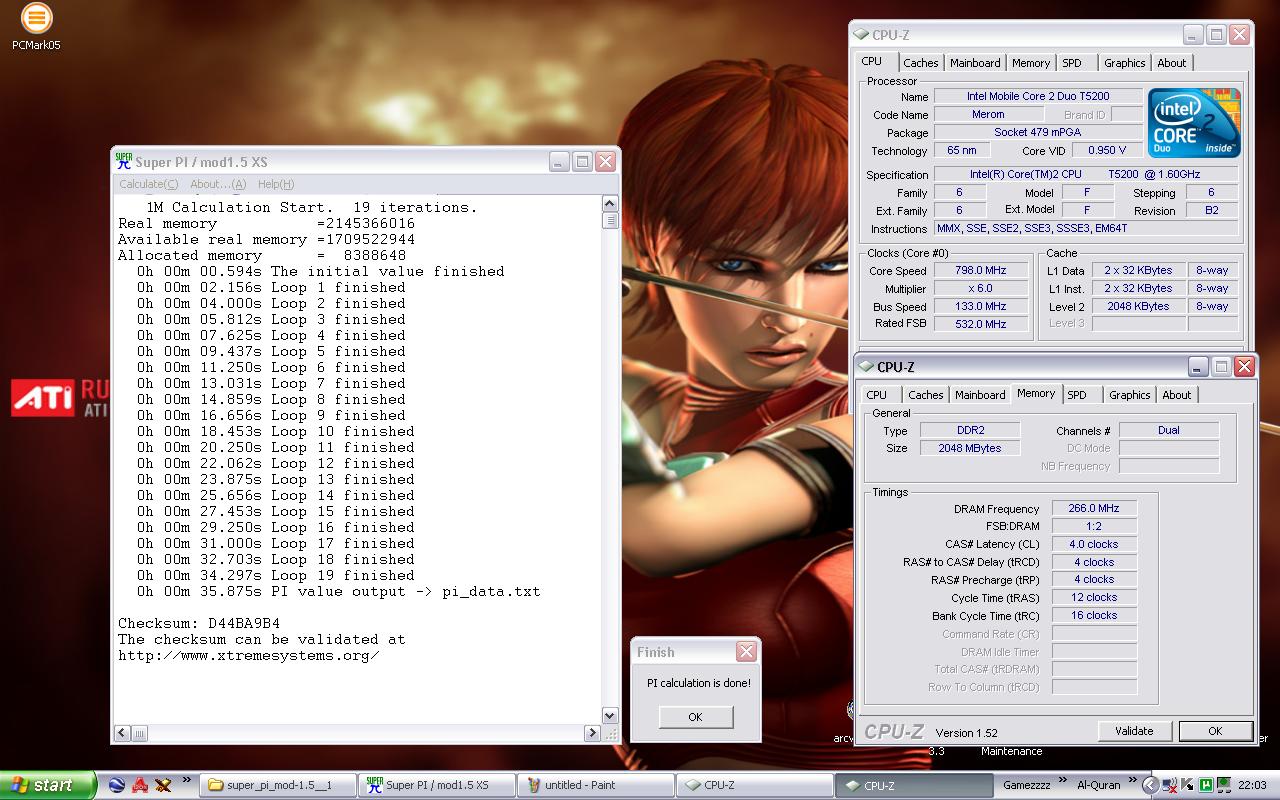The width and height of the screenshot is (1280, 800).
Task: Open the Gamezzzz taskbar toolbar
Action: pos(1026,785)
